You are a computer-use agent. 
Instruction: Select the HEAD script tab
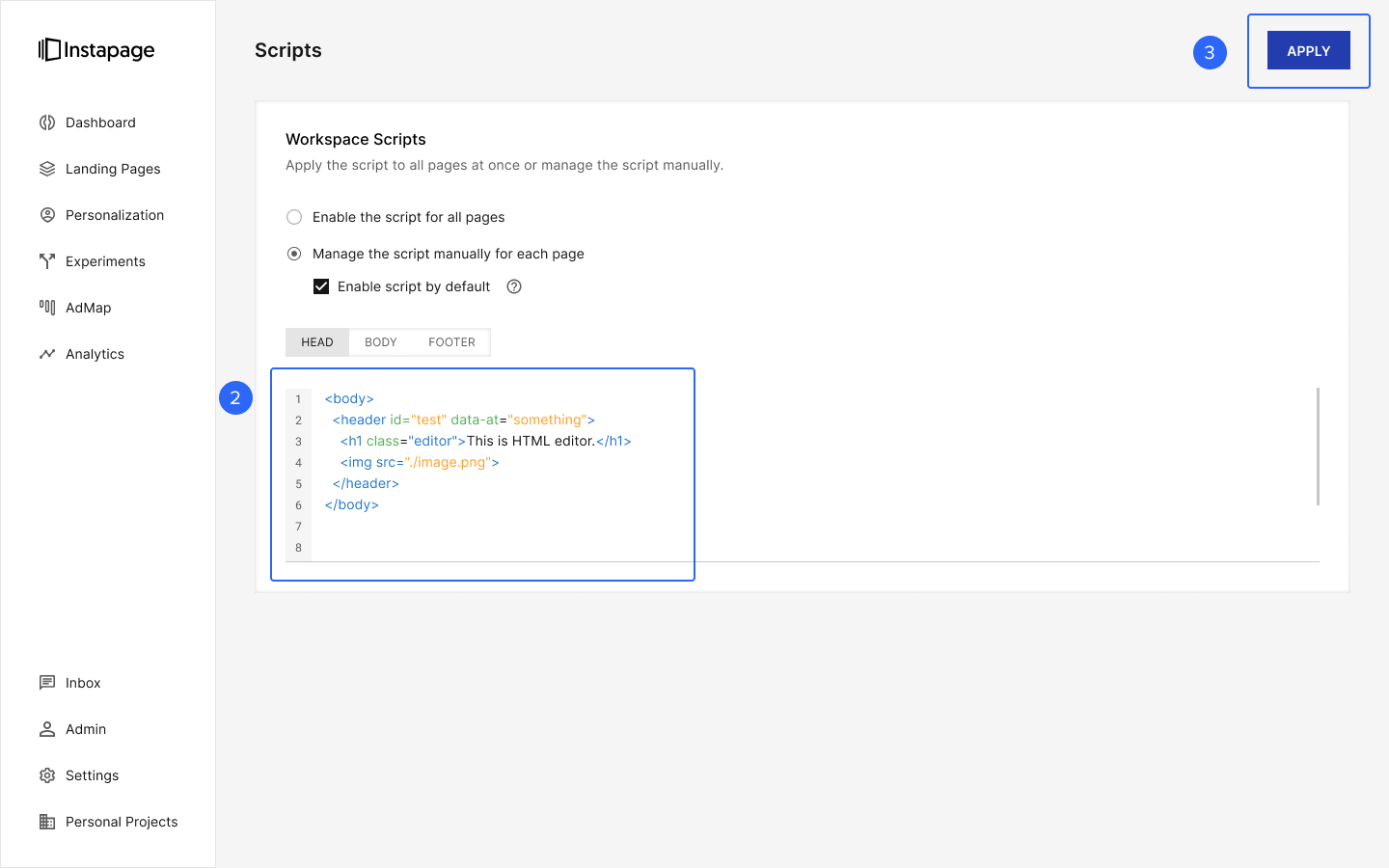pos(317,342)
